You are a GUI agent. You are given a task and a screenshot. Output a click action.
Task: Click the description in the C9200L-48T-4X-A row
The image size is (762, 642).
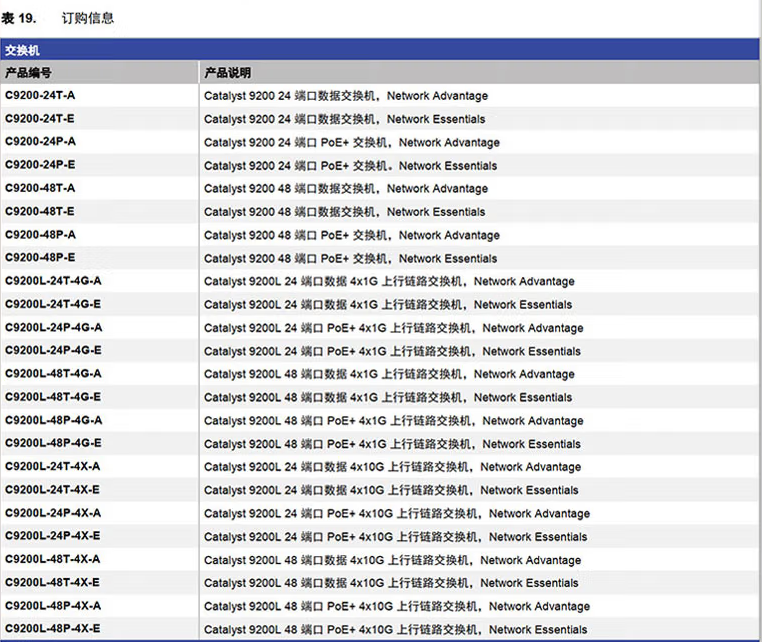(x=392, y=560)
